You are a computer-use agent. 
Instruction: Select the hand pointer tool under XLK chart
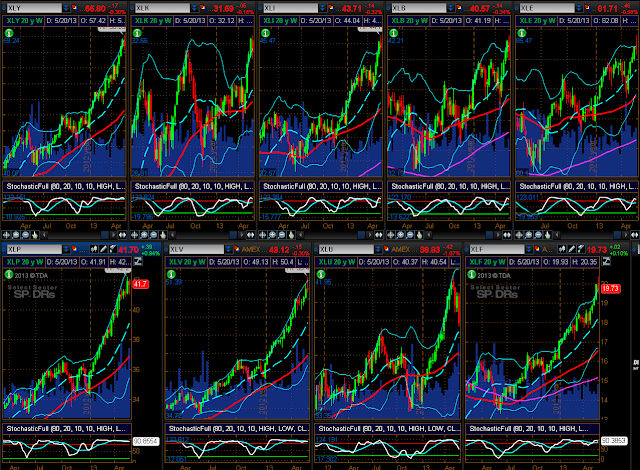(x=163, y=235)
